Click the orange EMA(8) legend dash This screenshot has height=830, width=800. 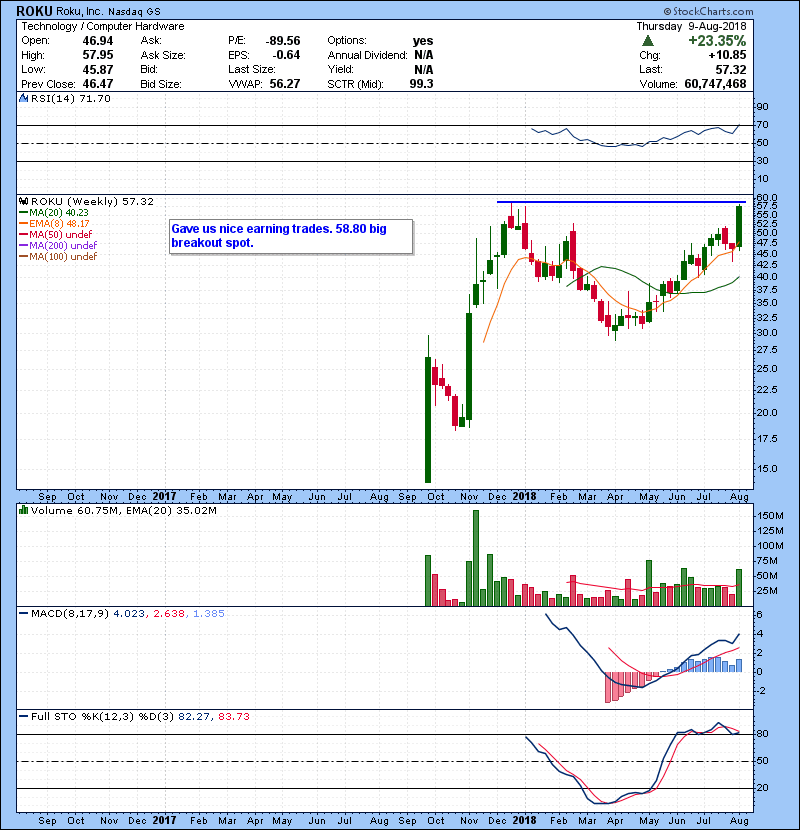pos(24,223)
